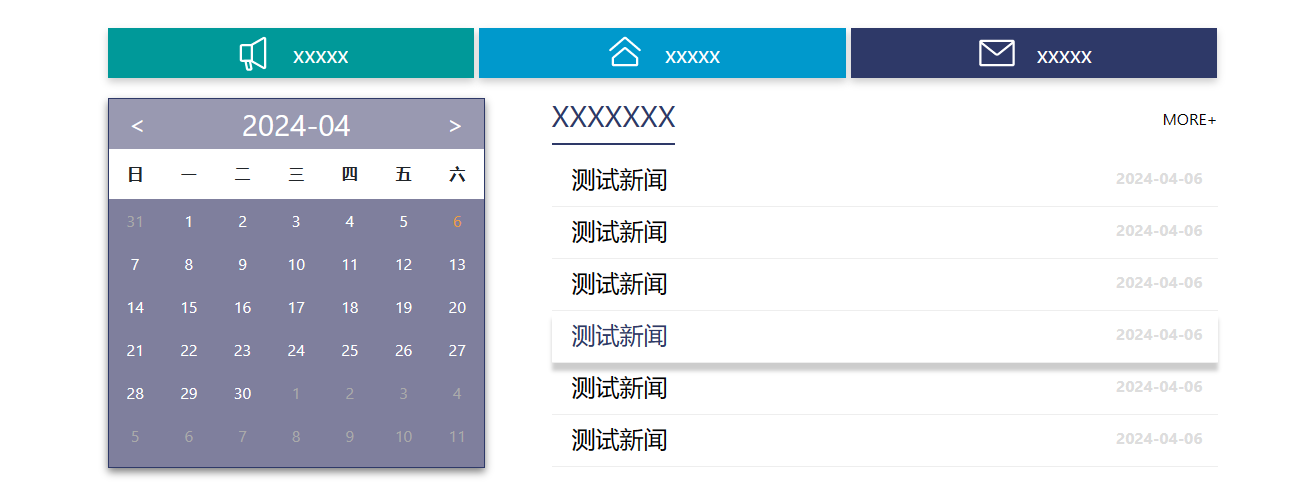The width and height of the screenshot is (1296, 497).
Task: Click the megaphone announcement icon
Action: (x=253, y=54)
